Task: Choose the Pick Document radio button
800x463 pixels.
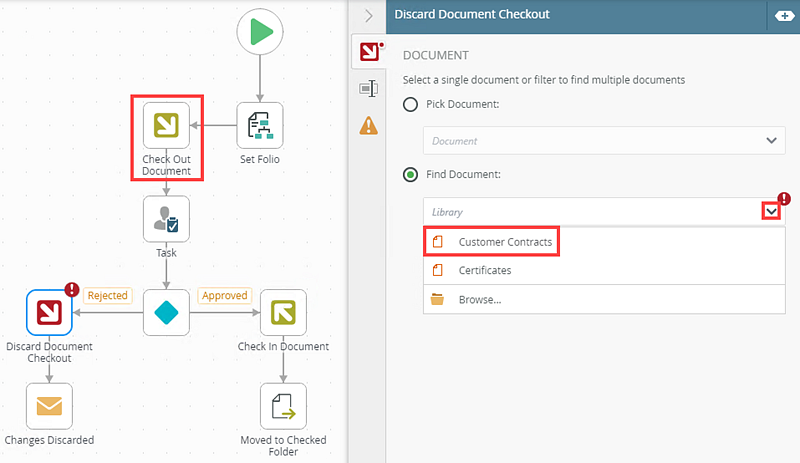Action: [x=410, y=105]
